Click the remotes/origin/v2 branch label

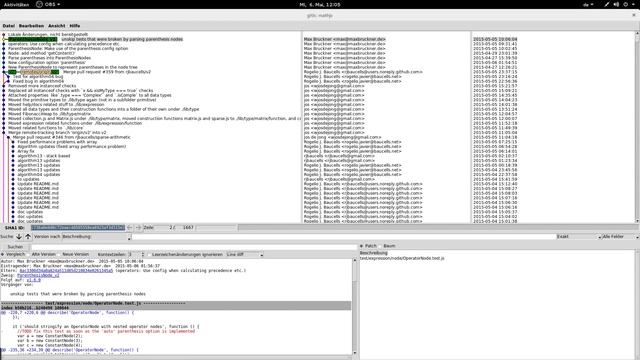[x=39, y=72]
